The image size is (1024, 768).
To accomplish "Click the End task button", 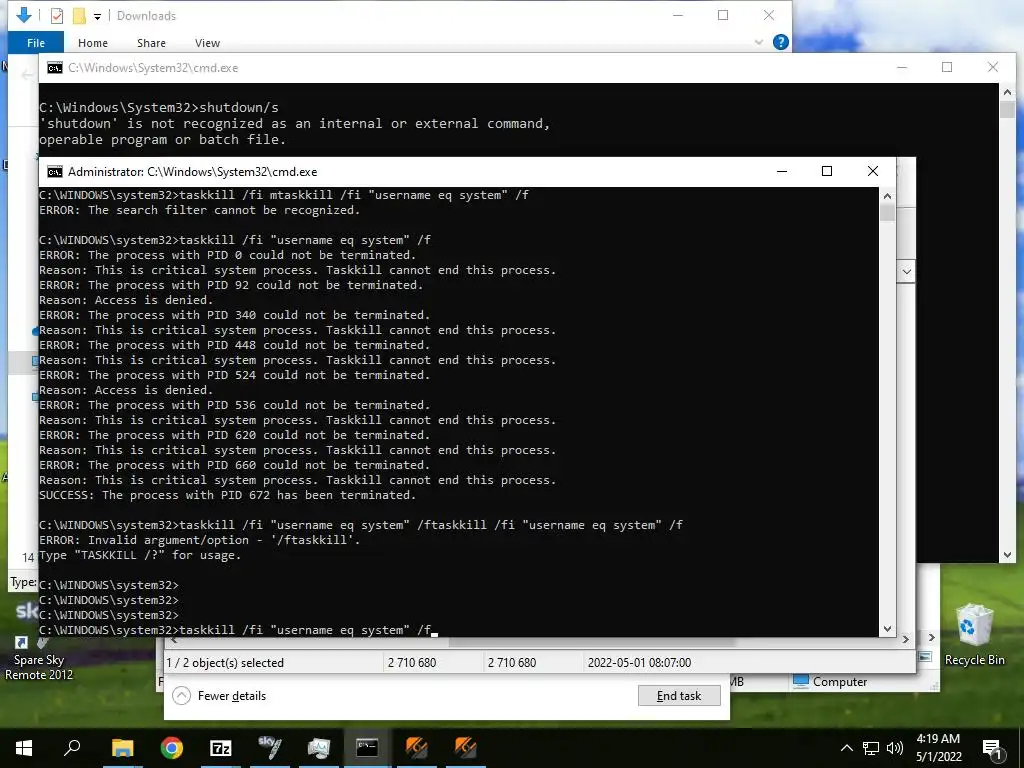I will [x=679, y=696].
